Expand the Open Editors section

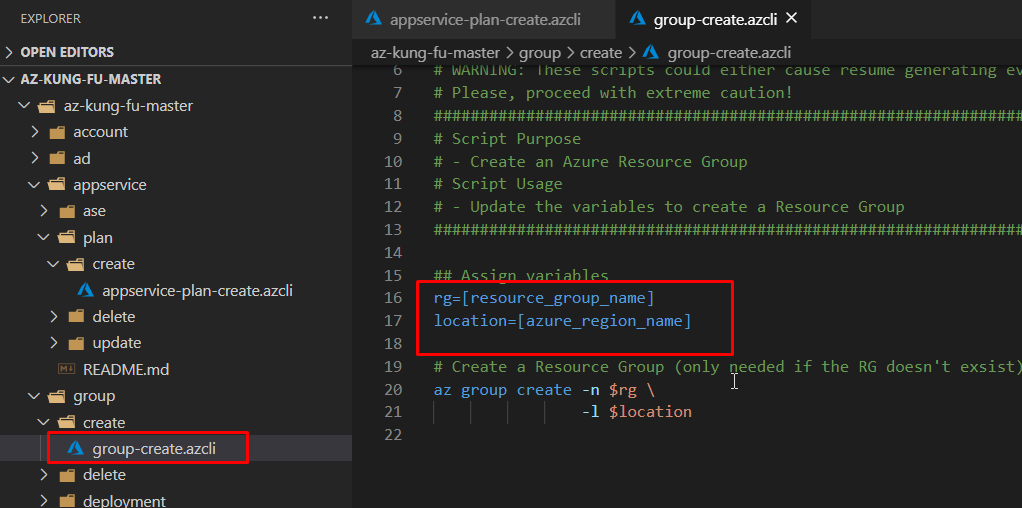[x=11, y=52]
